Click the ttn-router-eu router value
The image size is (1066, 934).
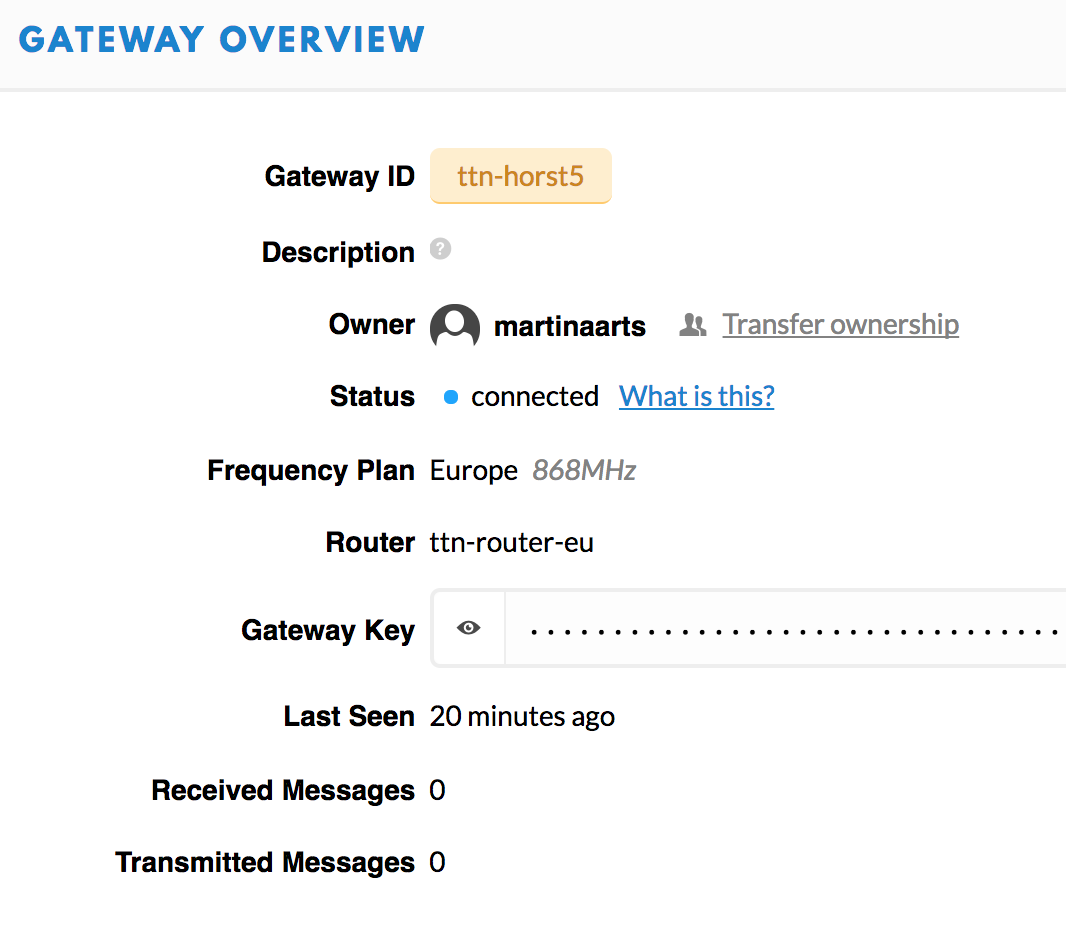click(x=512, y=543)
